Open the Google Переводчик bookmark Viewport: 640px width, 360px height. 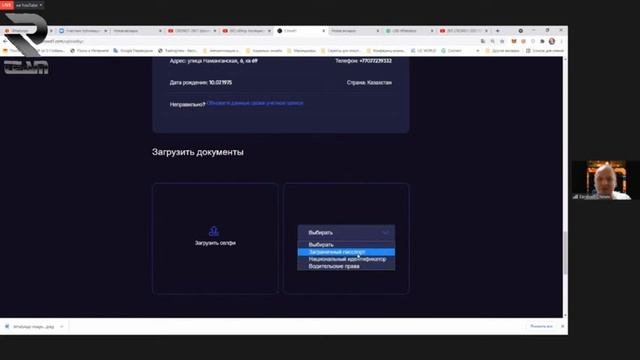tap(133, 51)
